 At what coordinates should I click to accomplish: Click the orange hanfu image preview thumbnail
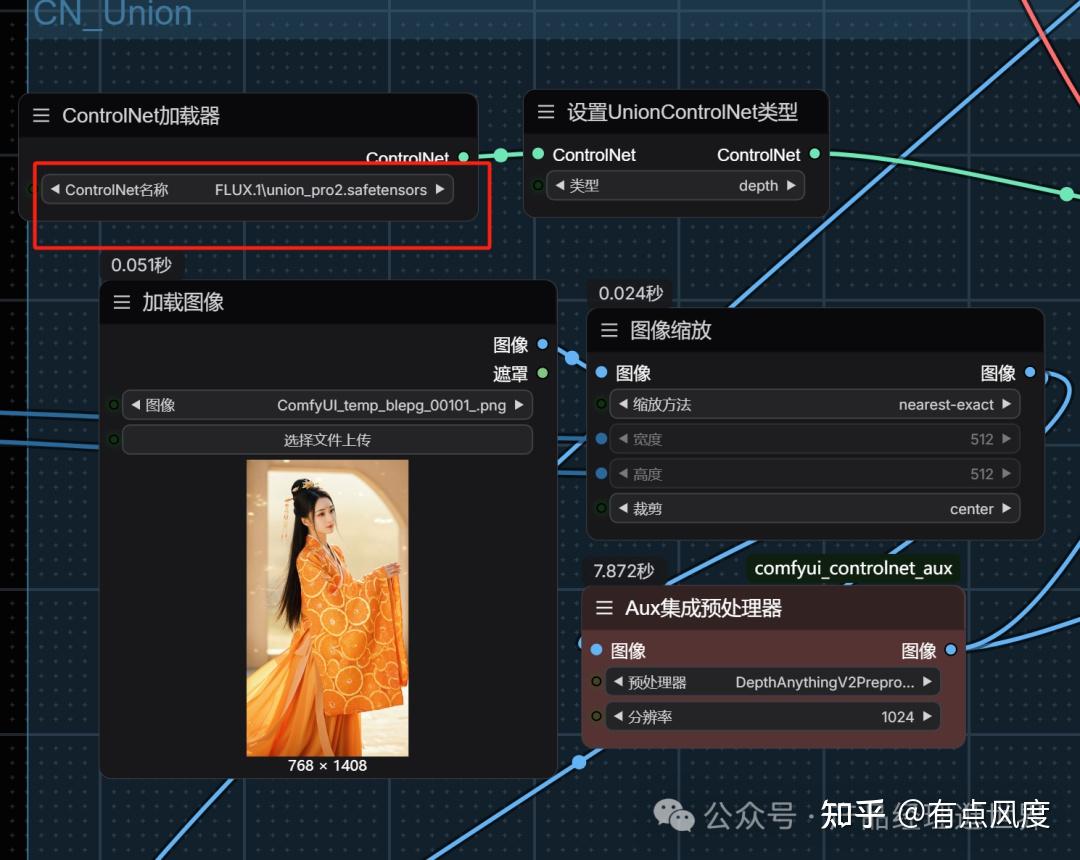coord(326,605)
